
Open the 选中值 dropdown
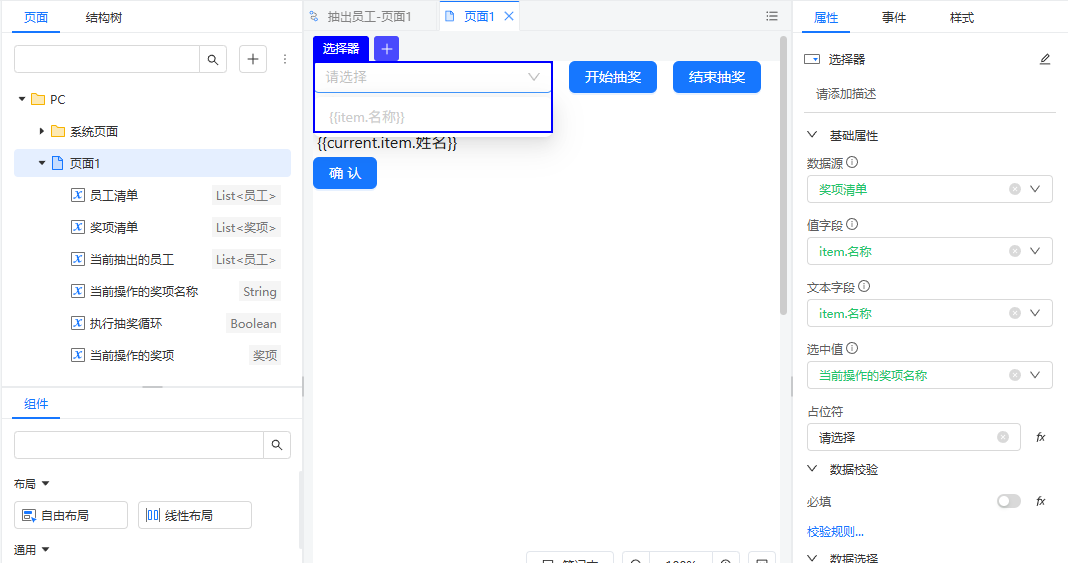pos(1035,375)
